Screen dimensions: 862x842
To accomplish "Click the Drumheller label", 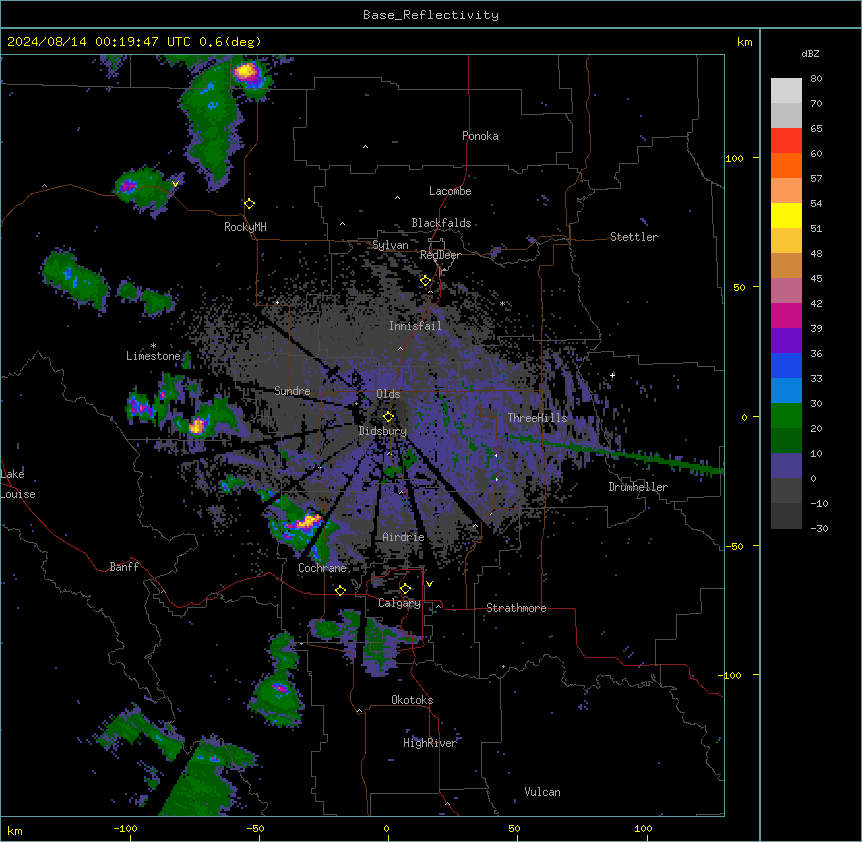I will coord(638,487).
